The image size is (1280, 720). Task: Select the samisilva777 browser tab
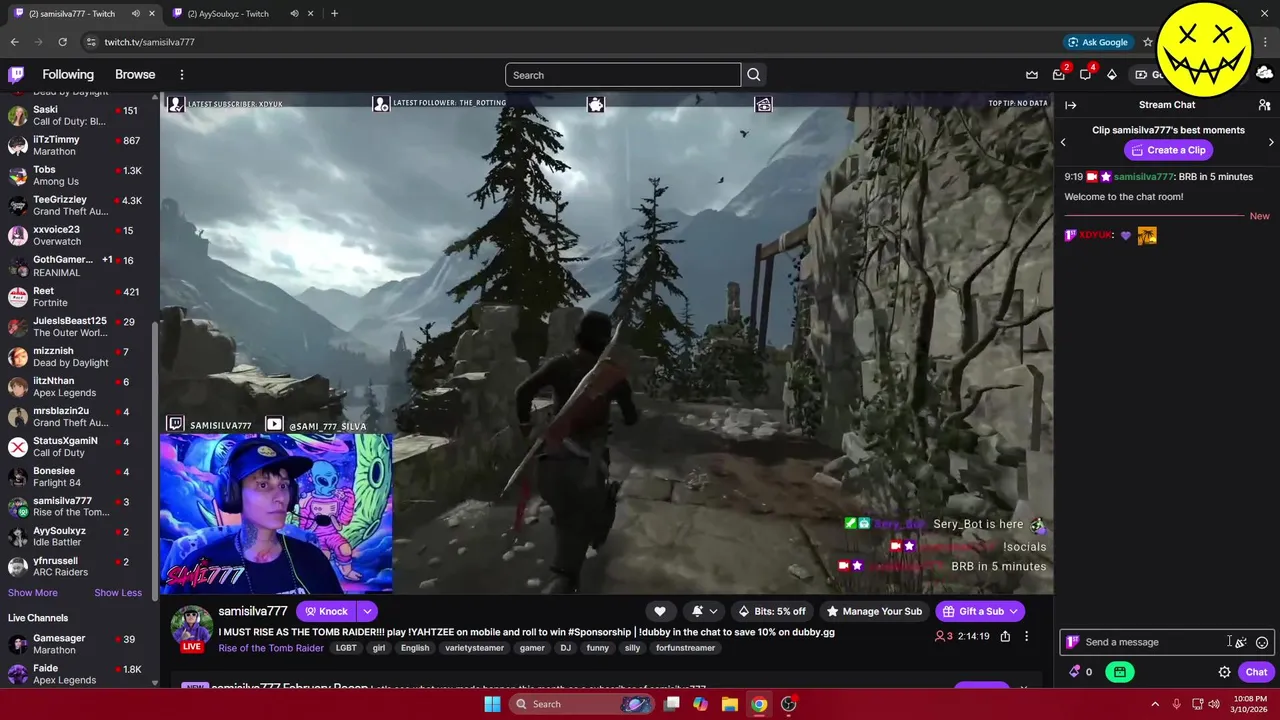click(74, 14)
